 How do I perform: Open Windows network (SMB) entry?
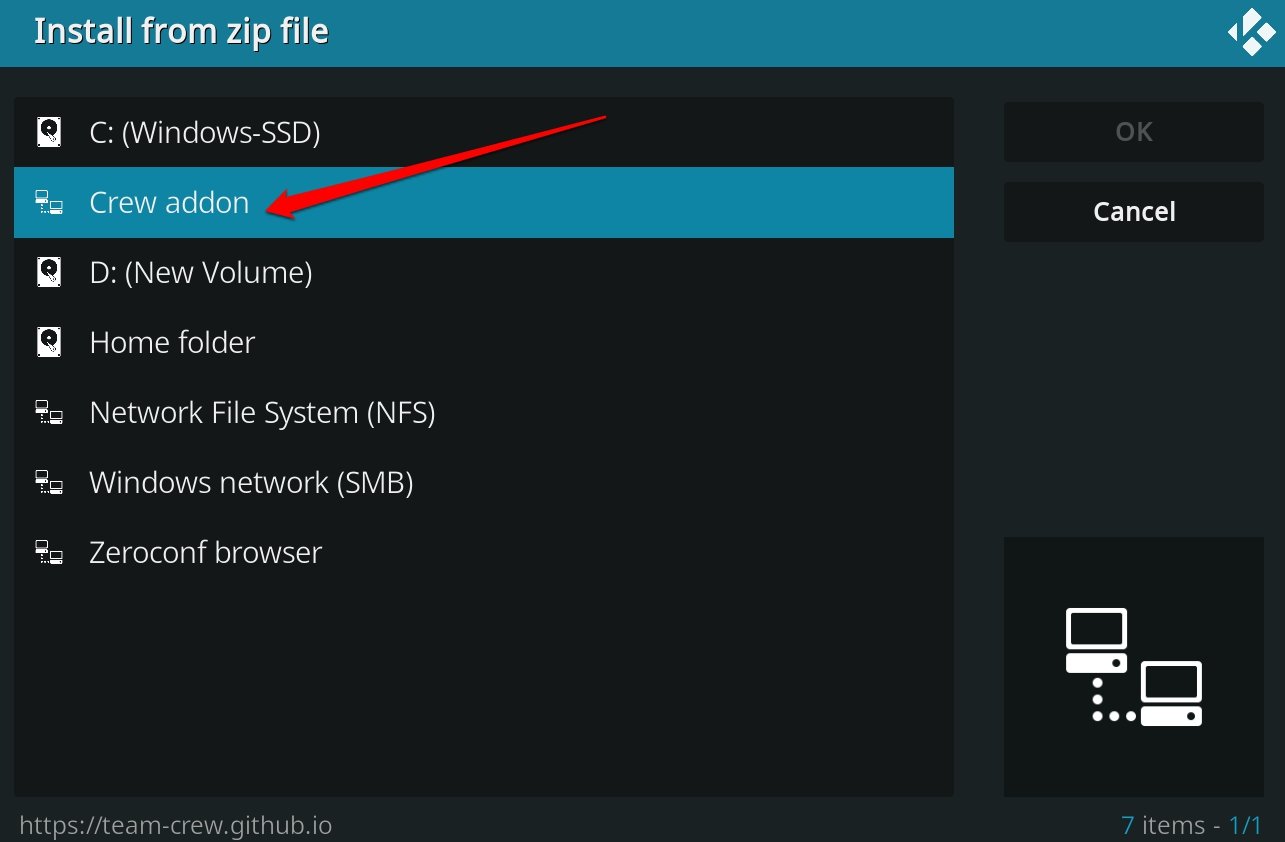[x=484, y=482]
